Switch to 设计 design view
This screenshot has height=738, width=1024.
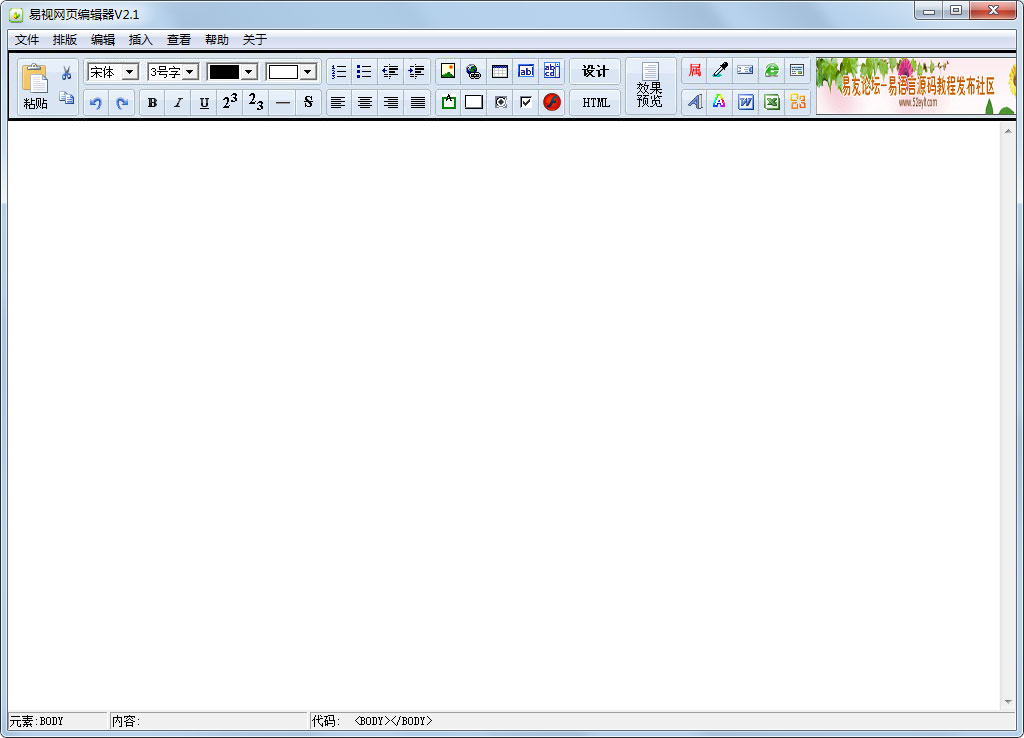point(595,71)
